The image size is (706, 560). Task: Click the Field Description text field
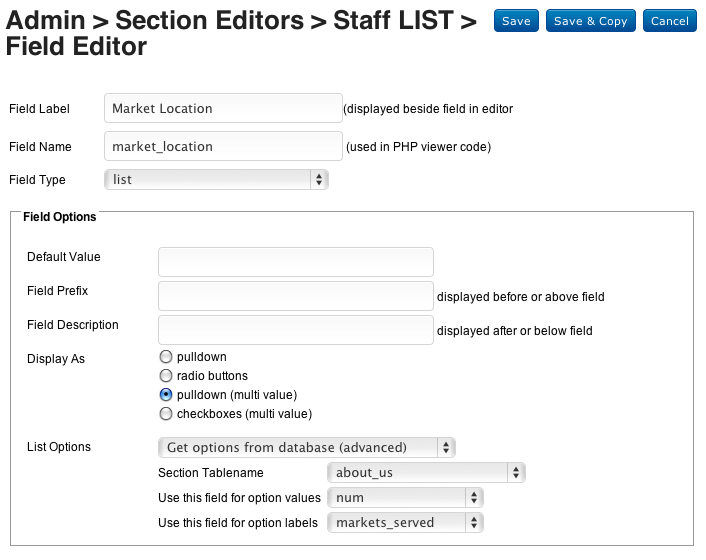tap(296, 330)
